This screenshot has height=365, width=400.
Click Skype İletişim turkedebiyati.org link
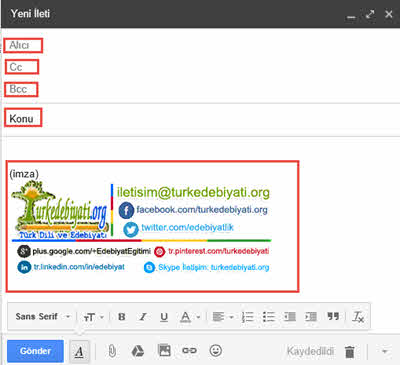pyautogui.click(x=214, y=267)
